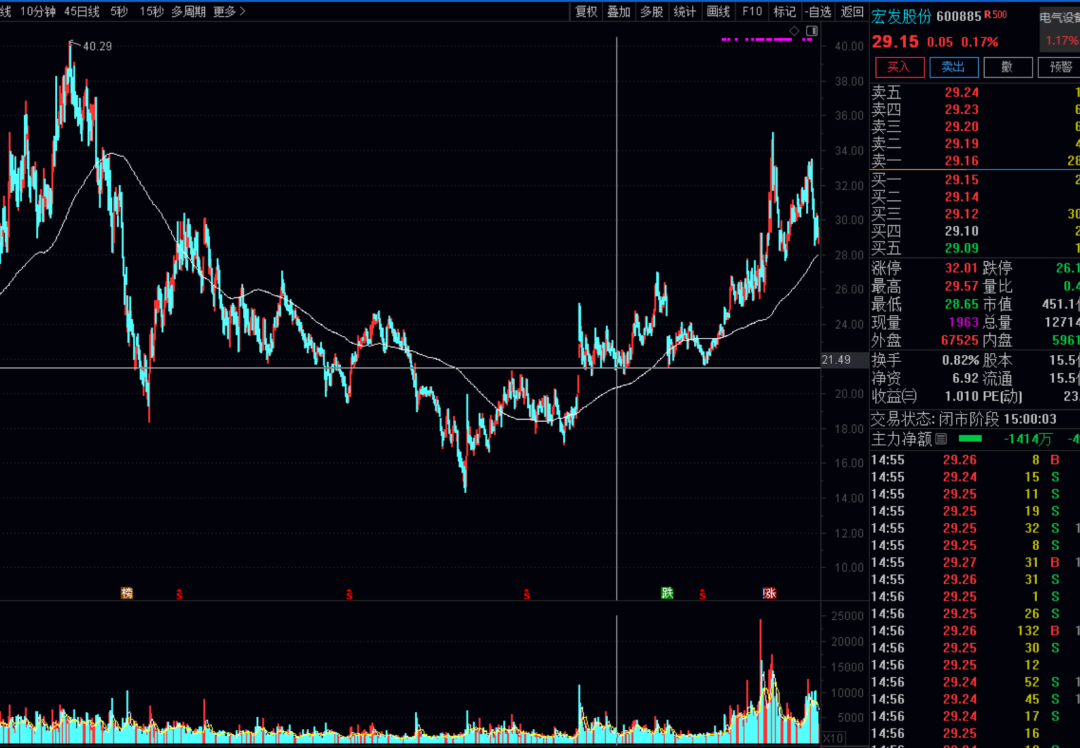1080x748 pixels.
Task: Click the small icon next to 主力净额
Action: click(941, 438)
